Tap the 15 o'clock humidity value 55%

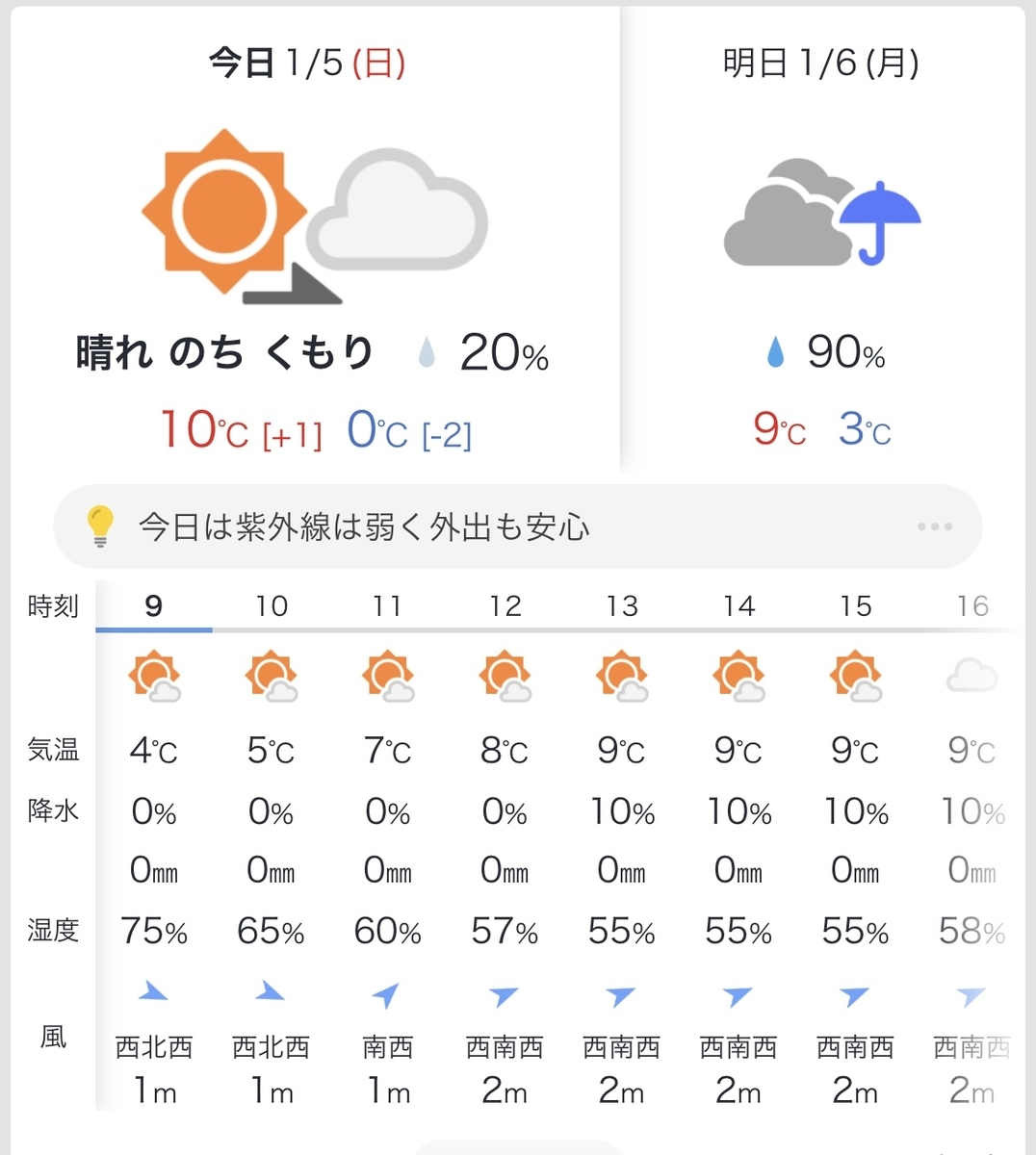855,932
